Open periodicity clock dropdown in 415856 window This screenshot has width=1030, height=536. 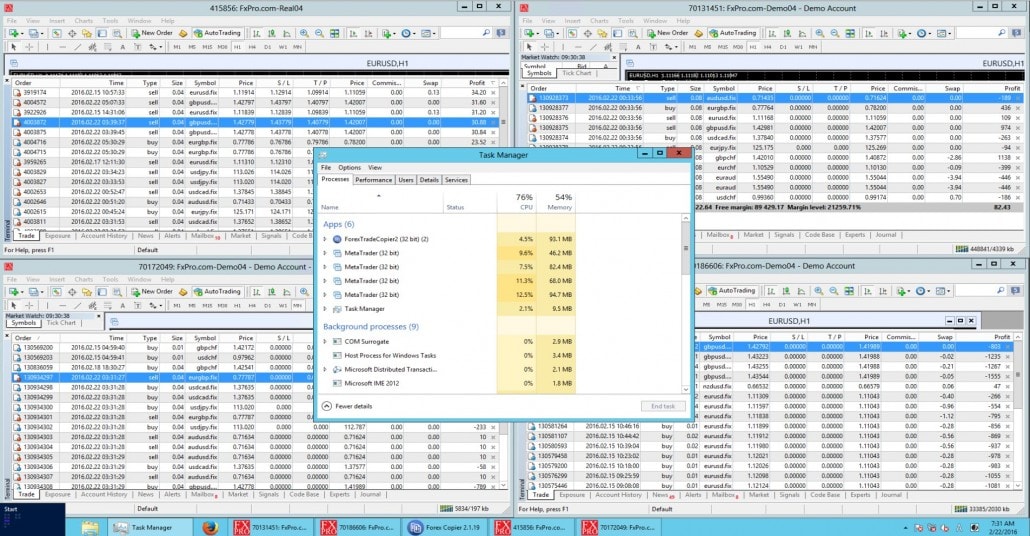click(415, 34)
